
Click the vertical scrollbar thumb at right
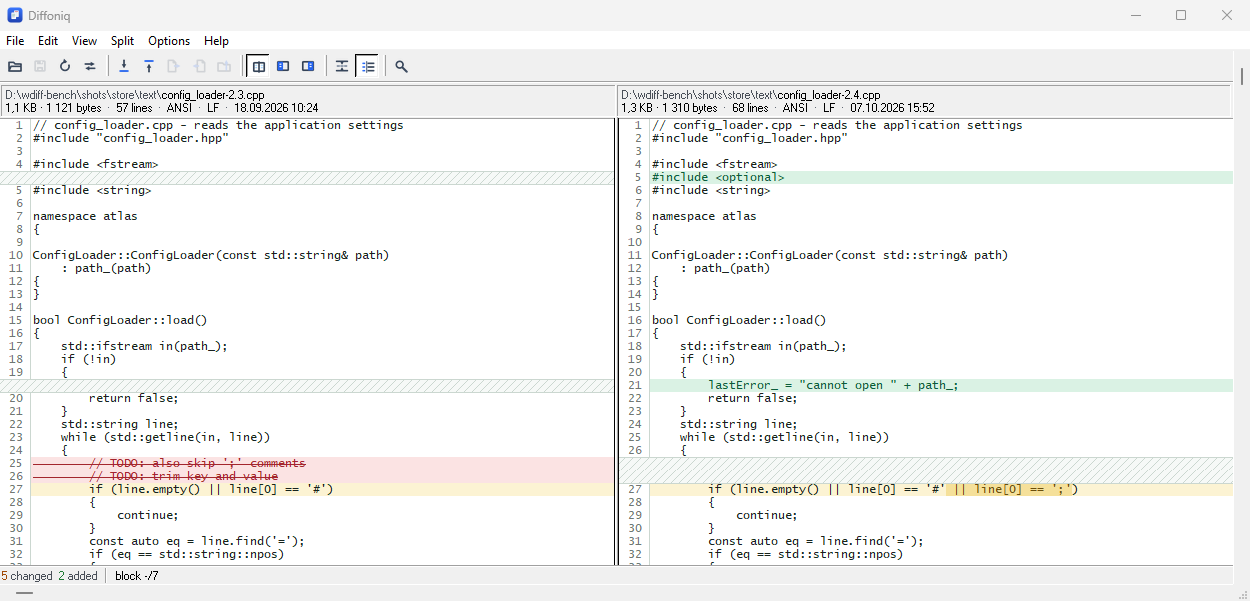click(x=1243, y=76)
